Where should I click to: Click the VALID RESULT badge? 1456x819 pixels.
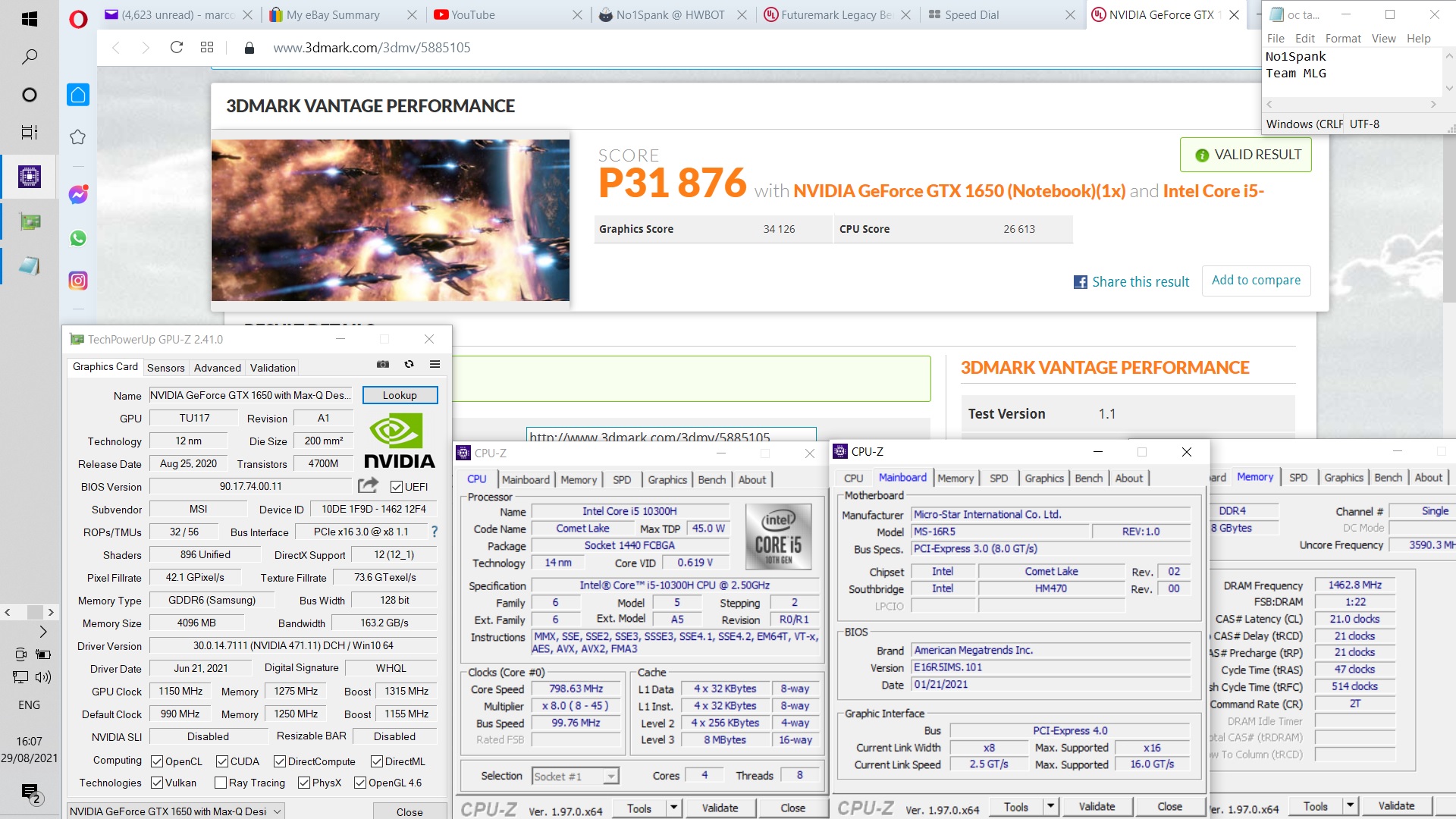[x=1246, y=155]
